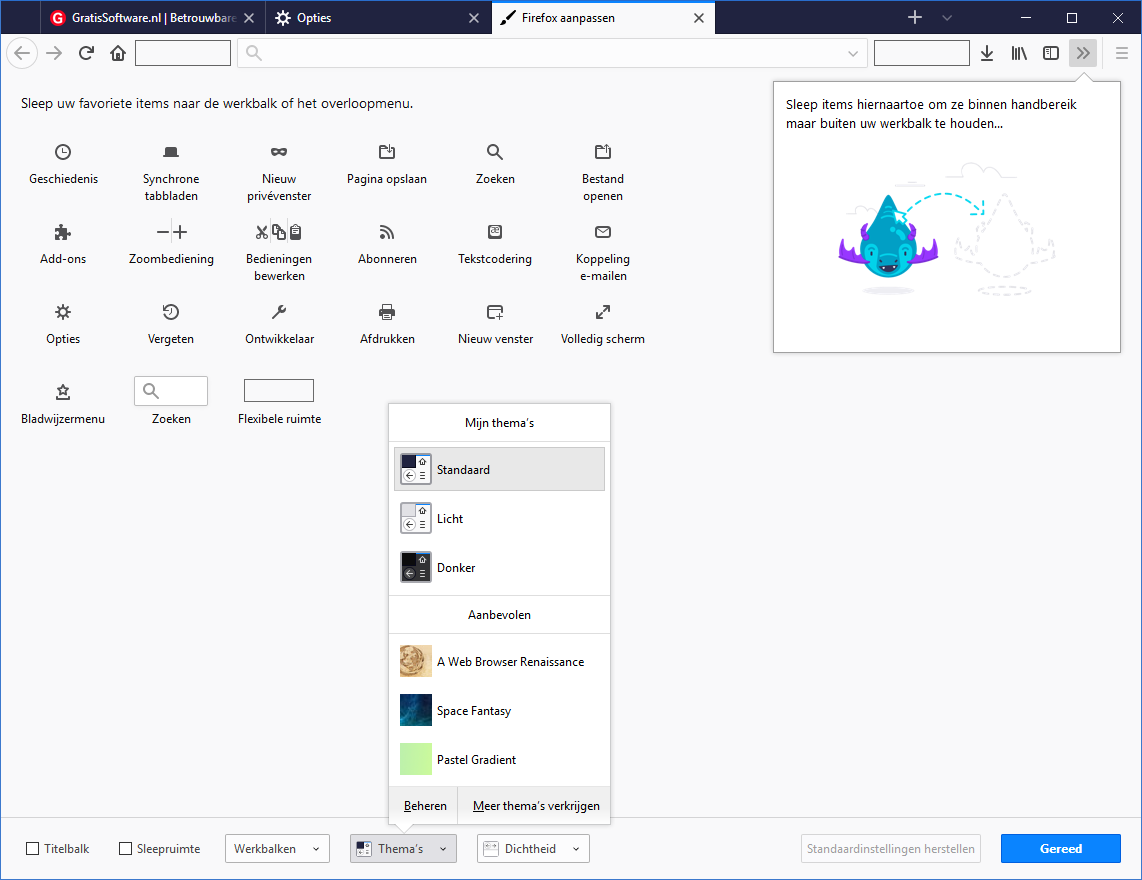Click the Ontwikkelaar wrench icon

click(279, 312)
